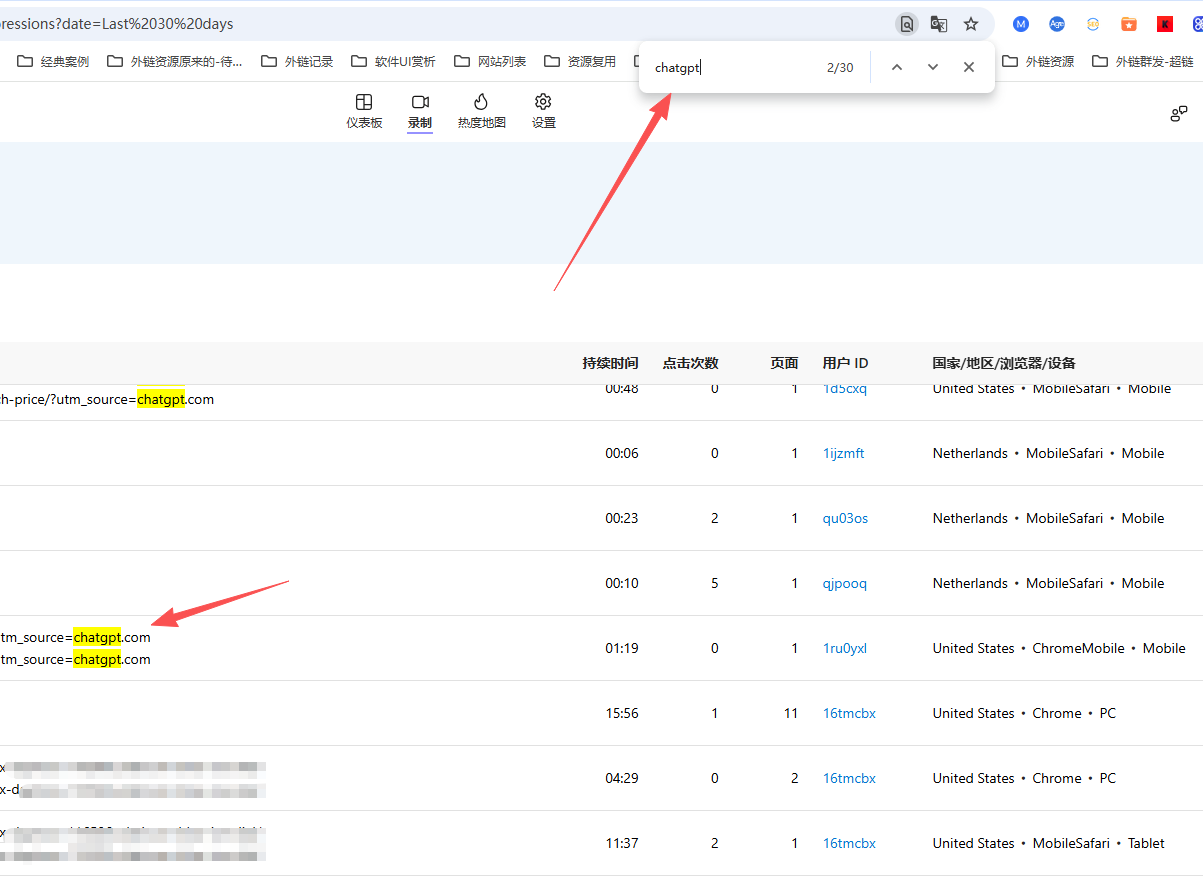Expand the 软件UI赏析 bookmark folder
This screenshot has width=1203, height=881.
point(393,61)
